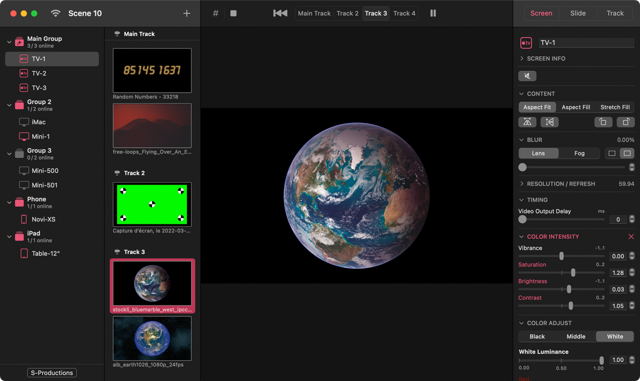Rotate content counterclockwise icon
This screenshot has width=640, height=381.
click(603, 122)
